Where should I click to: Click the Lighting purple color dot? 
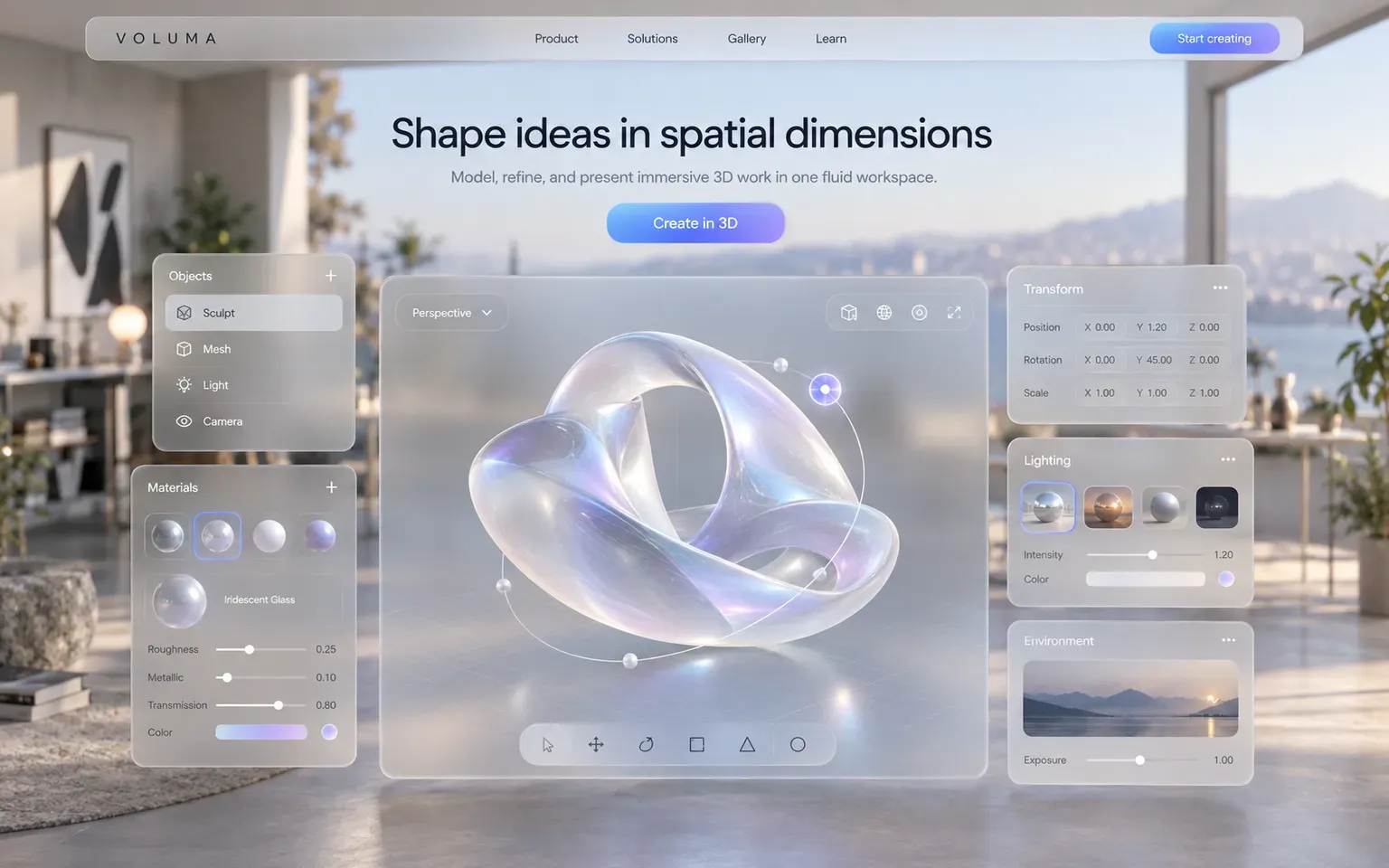pyautogui.click(x=1226, y=580)
